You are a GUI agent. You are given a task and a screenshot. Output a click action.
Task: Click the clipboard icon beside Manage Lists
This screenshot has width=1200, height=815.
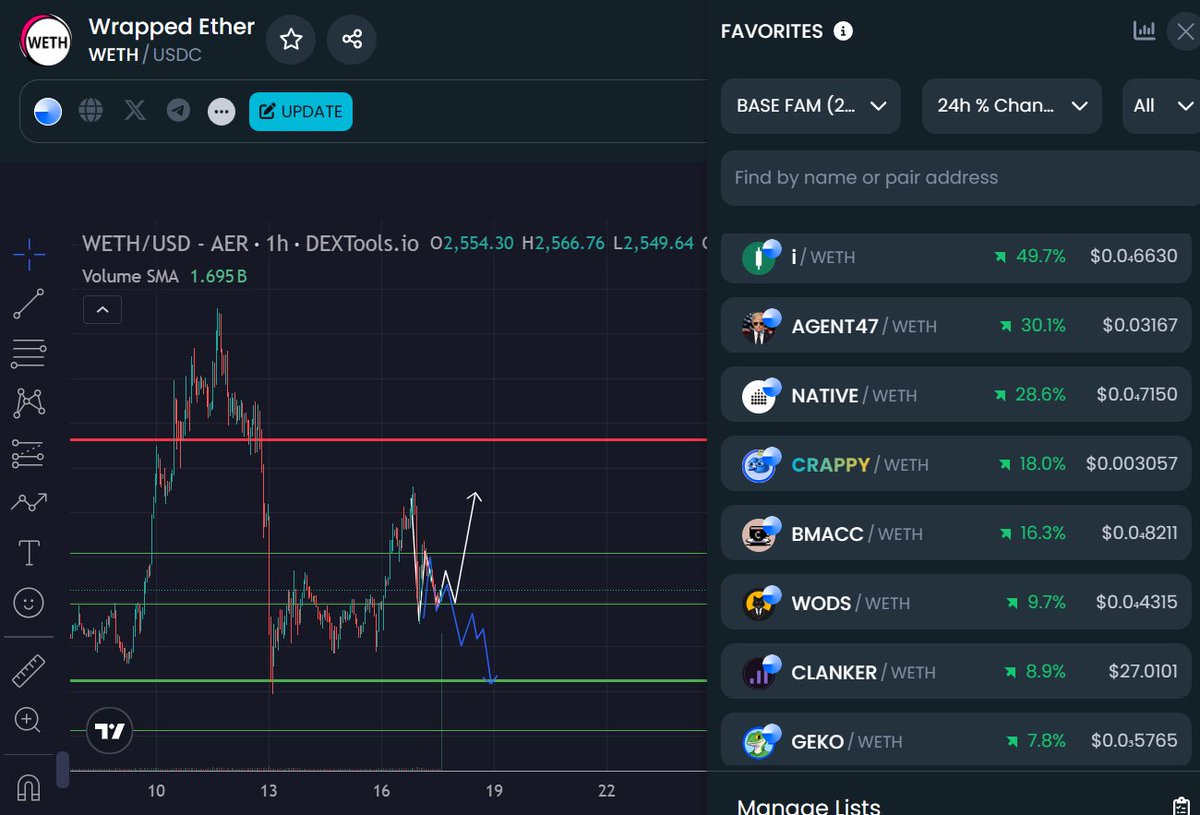pyautogui.click(x=1181, y=806)
